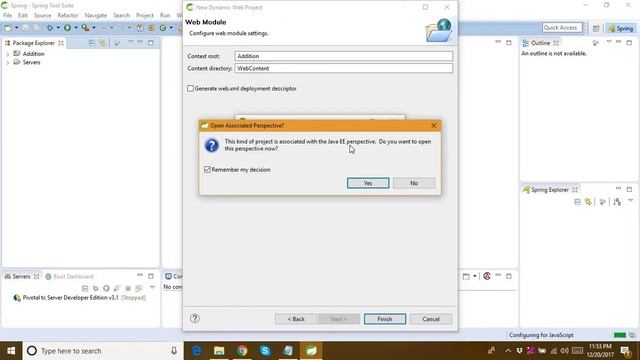The height and width of the screenshot is (360, 640).
Task: Click the stop server icon in Servers view
Action: [128, 288]
